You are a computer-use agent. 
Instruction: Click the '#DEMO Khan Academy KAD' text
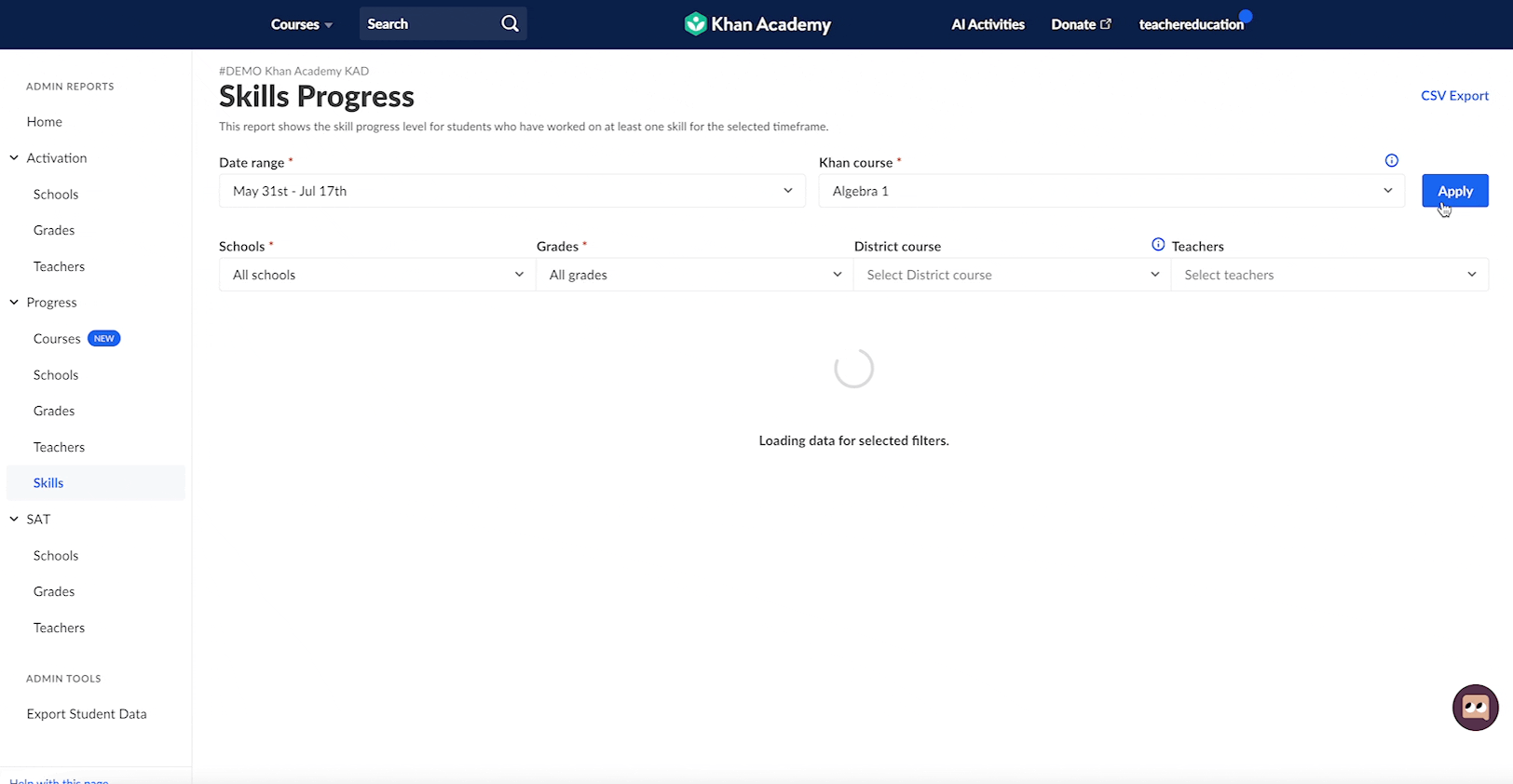[x=293, y=71]
